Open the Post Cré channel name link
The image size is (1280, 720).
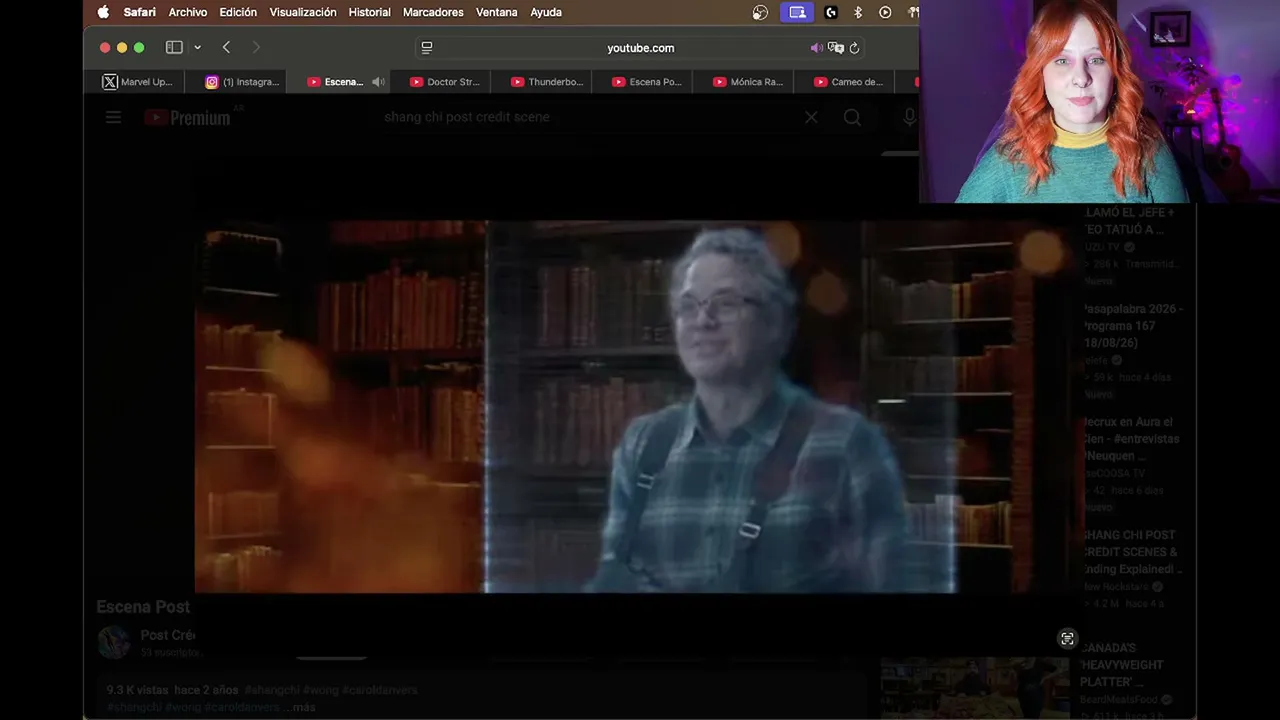pyautogui.click(x=167, y=635)
